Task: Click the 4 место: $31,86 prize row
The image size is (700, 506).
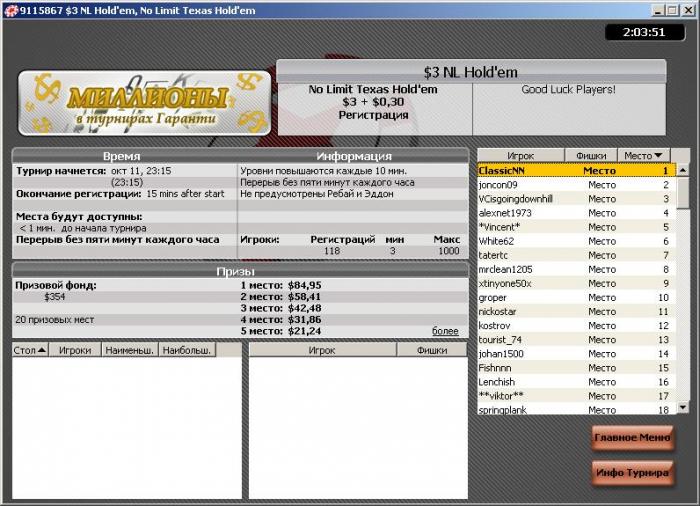Action: pyautogui.click(x=280, y=320)
